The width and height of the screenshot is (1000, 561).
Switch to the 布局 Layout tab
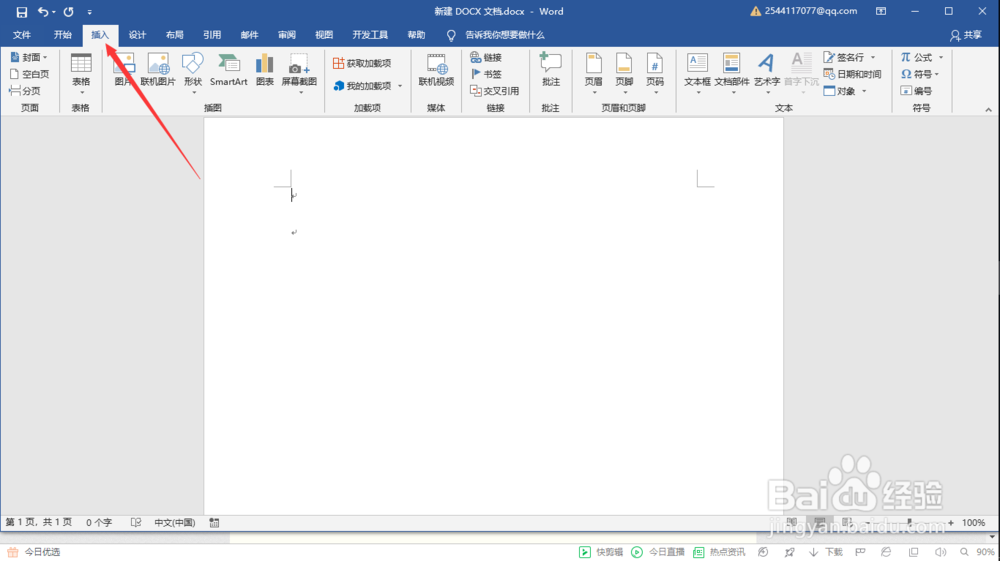pos(174,35)
